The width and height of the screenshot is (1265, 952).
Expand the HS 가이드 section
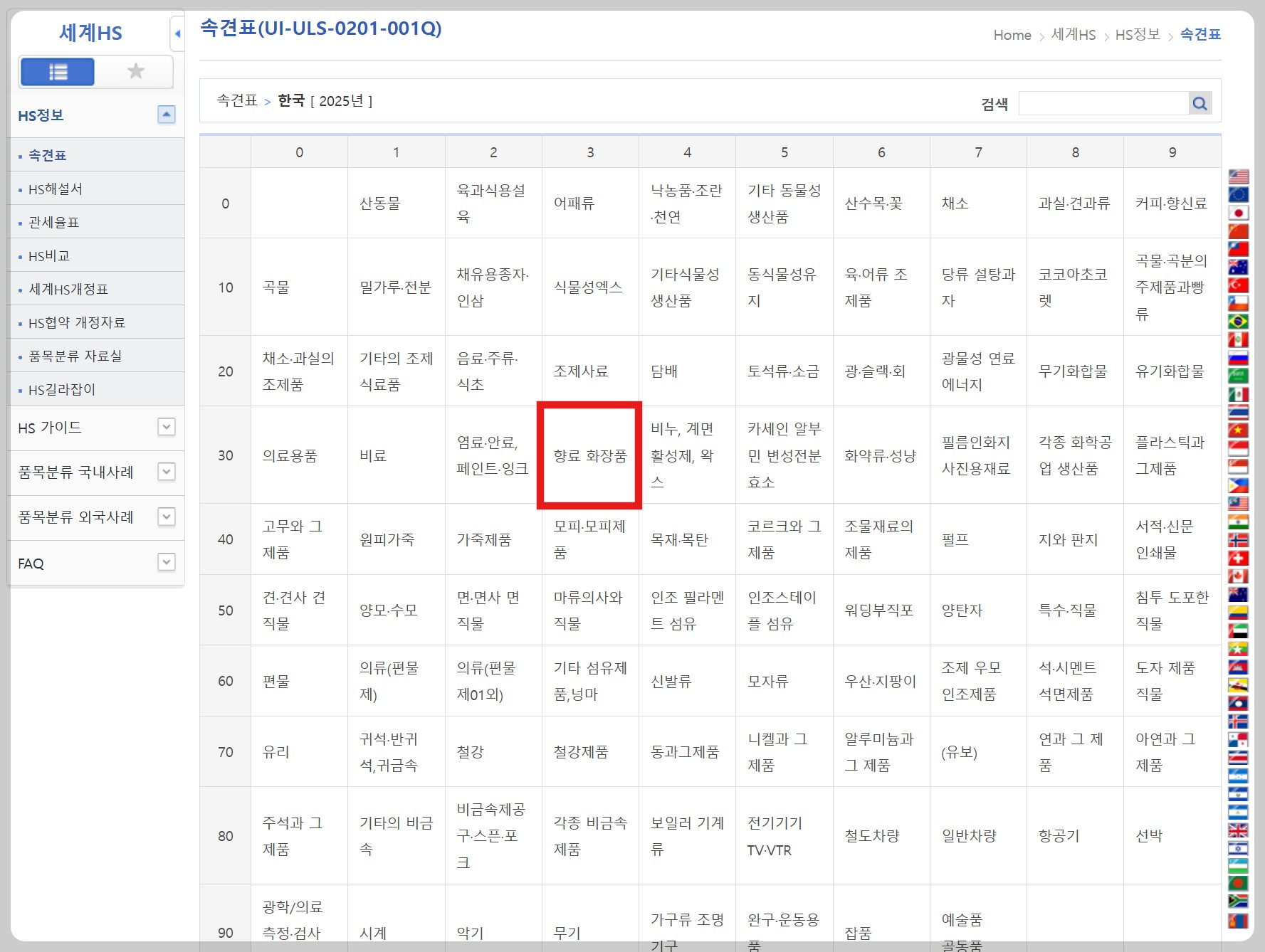pyautogui.click(x=166, y=427)
